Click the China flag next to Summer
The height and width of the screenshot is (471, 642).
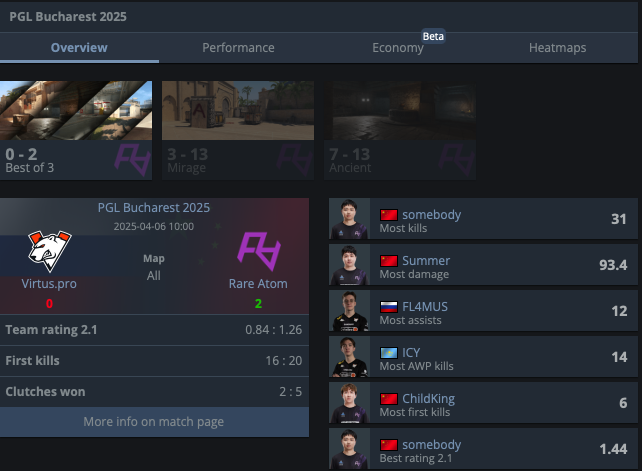point(389,261)
